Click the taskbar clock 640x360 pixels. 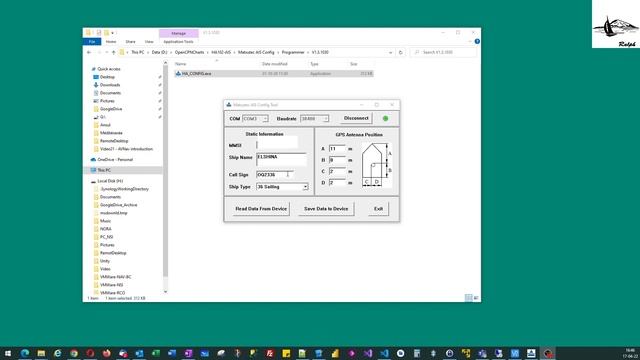point(630,353)
